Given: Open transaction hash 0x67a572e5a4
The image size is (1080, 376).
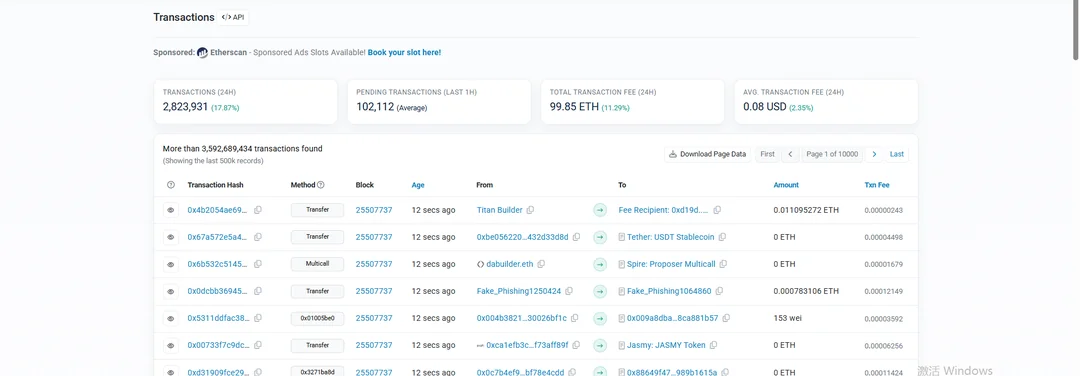Looking at the screenshot, I should pyautogui.click(x=218, y=237).
